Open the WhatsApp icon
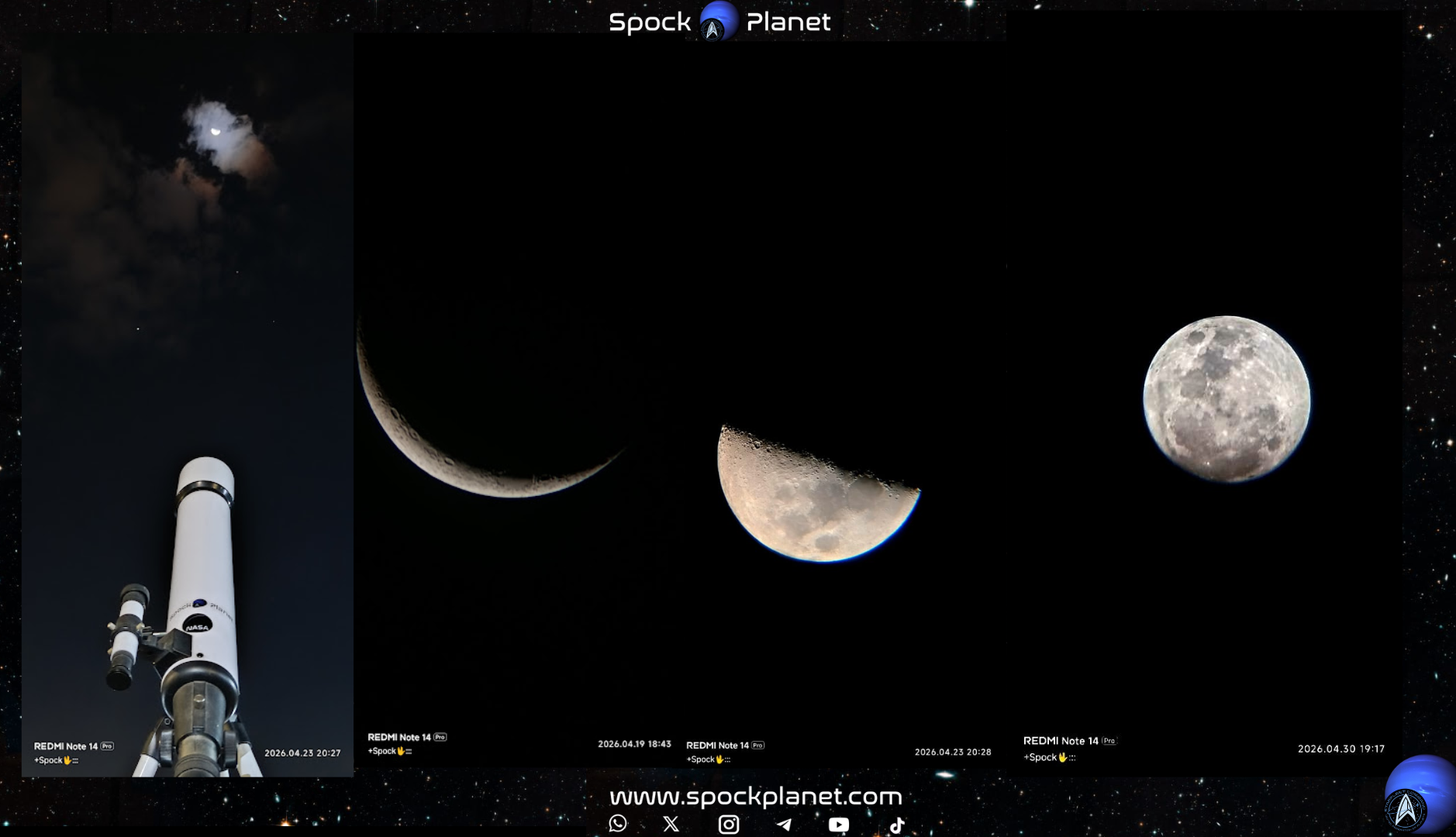Image resolution: width=1456 pixels, height=837 pixels. pos(618,824)
